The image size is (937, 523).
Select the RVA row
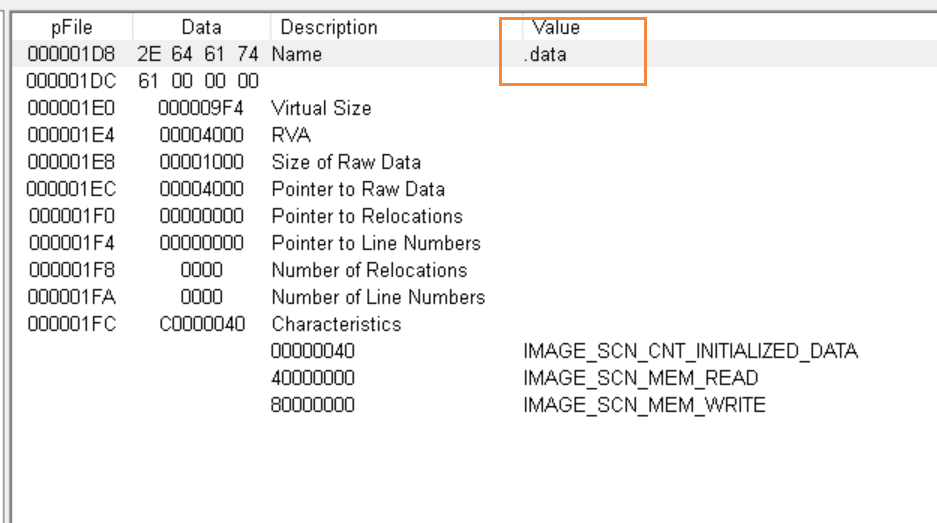[474, 135]
